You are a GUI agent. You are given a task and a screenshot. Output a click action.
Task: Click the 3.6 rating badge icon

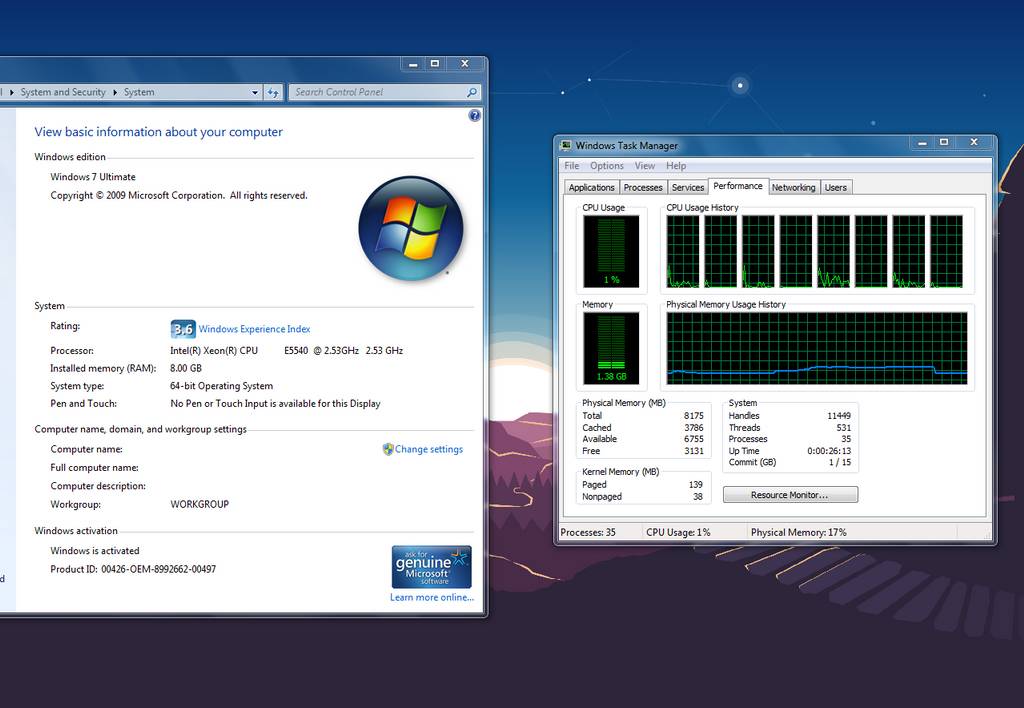tap(183, 329)
